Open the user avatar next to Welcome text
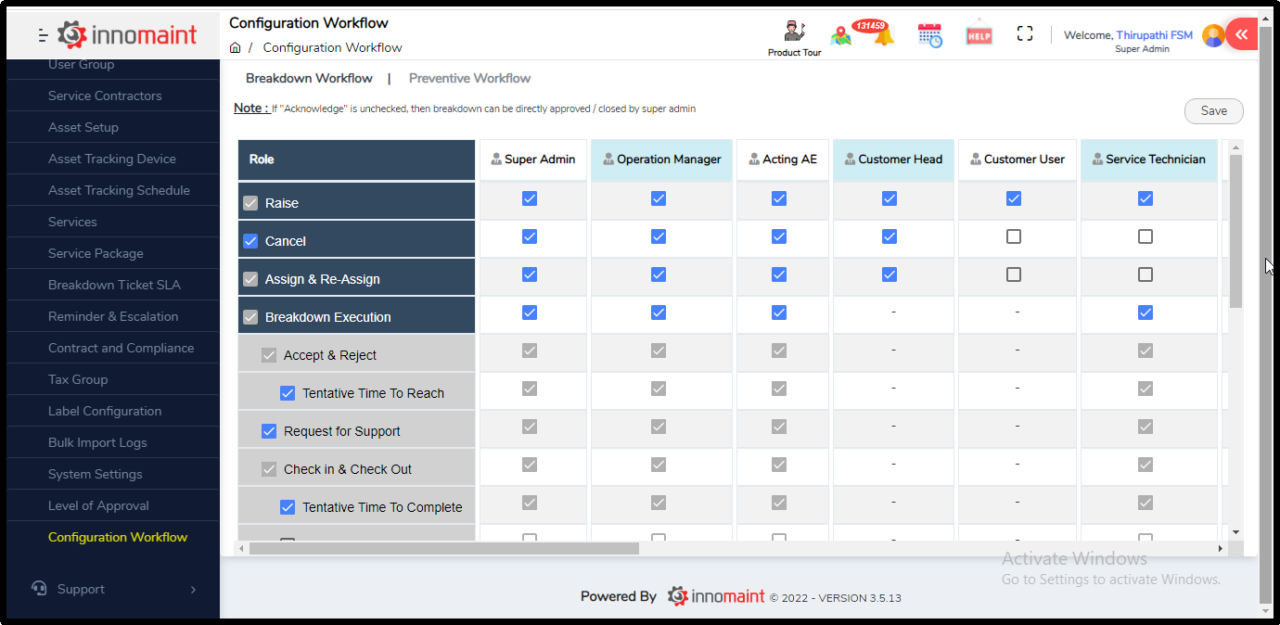The image size is (1280, 625). coord(1211,34)
